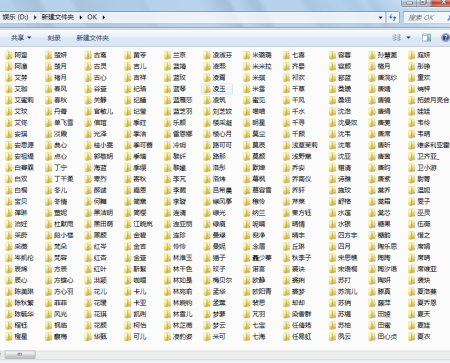Select folder named 米雪

pos(254,89)
